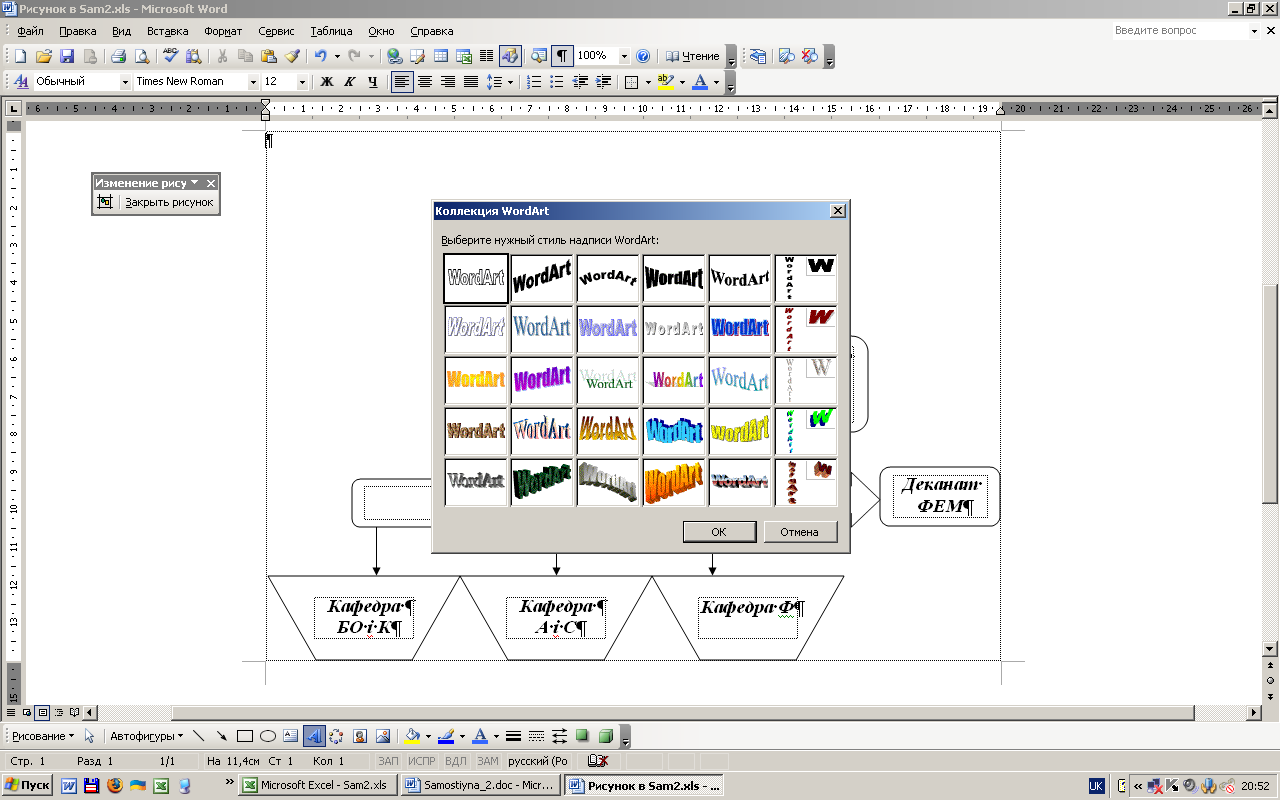
Task: Click the Text Box tool in the Drawing toolbar
Action: [291, 736]
